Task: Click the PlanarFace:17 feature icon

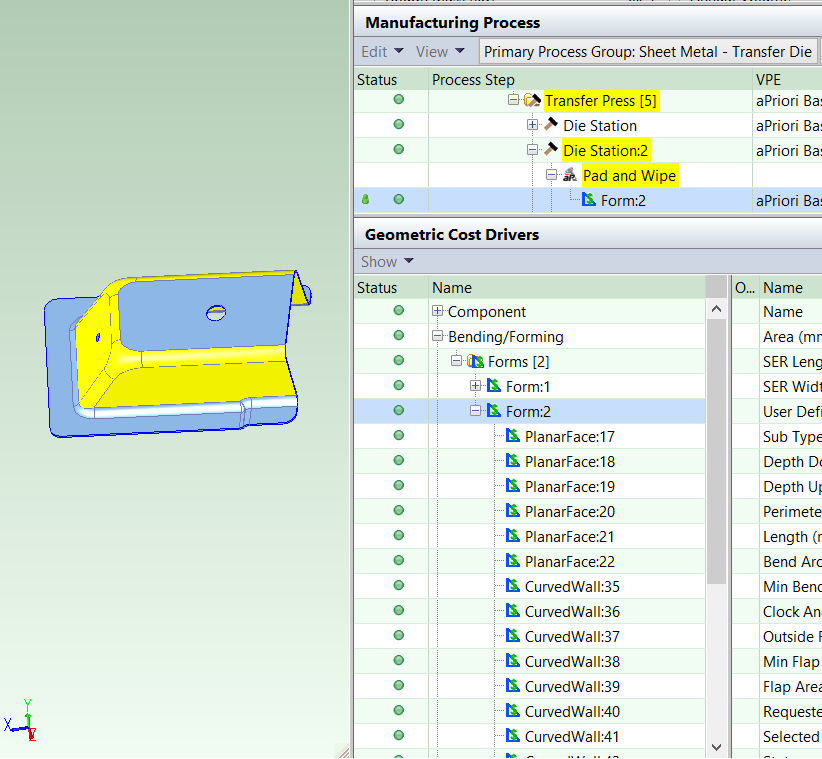Action: pyautogui.click(x=513, y=436)
